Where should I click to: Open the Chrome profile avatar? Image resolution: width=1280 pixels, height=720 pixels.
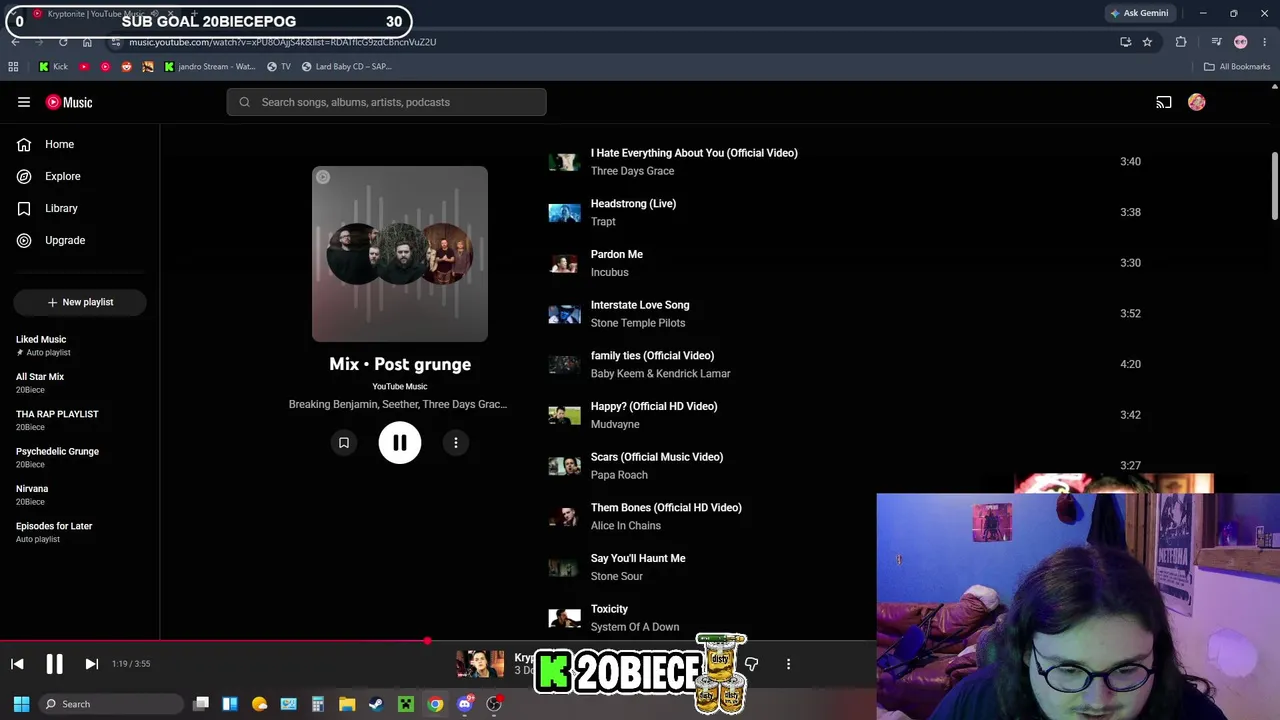[1241, 42]
